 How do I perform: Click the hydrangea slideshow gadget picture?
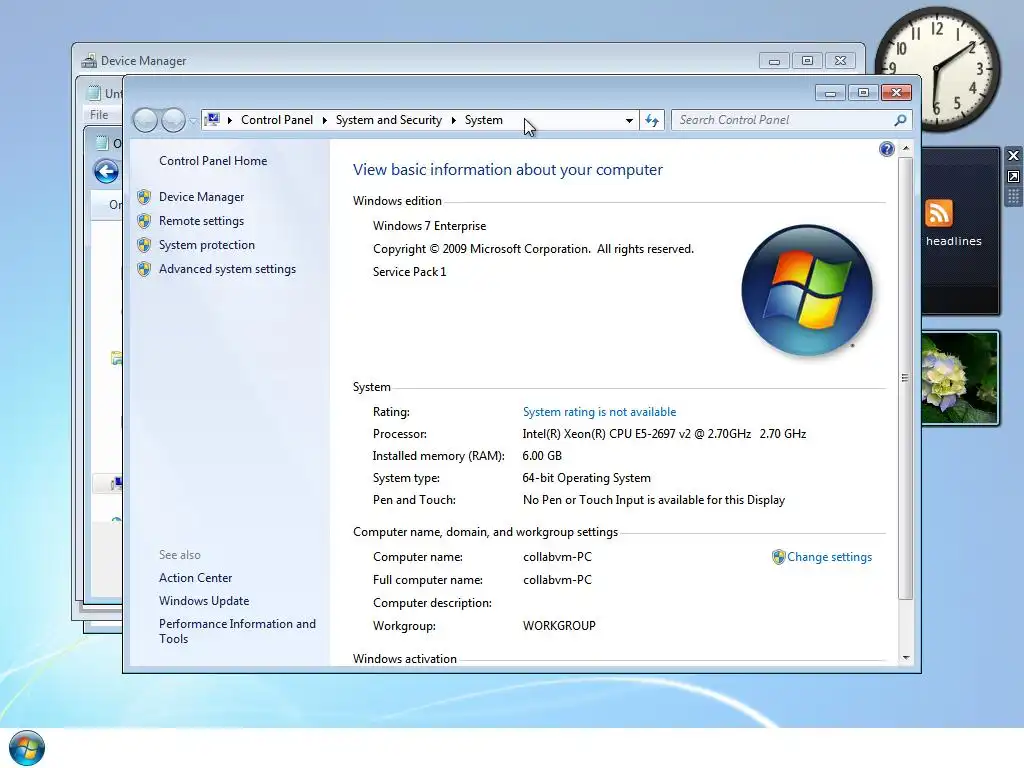[x=959, y=378]
